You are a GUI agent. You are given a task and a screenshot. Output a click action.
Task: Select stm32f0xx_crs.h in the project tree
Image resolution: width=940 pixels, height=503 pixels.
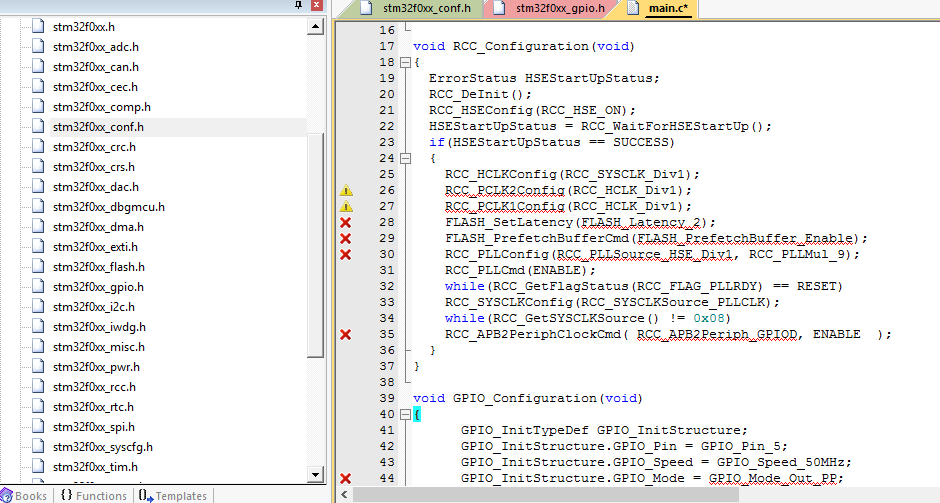(x=94, y=167)
